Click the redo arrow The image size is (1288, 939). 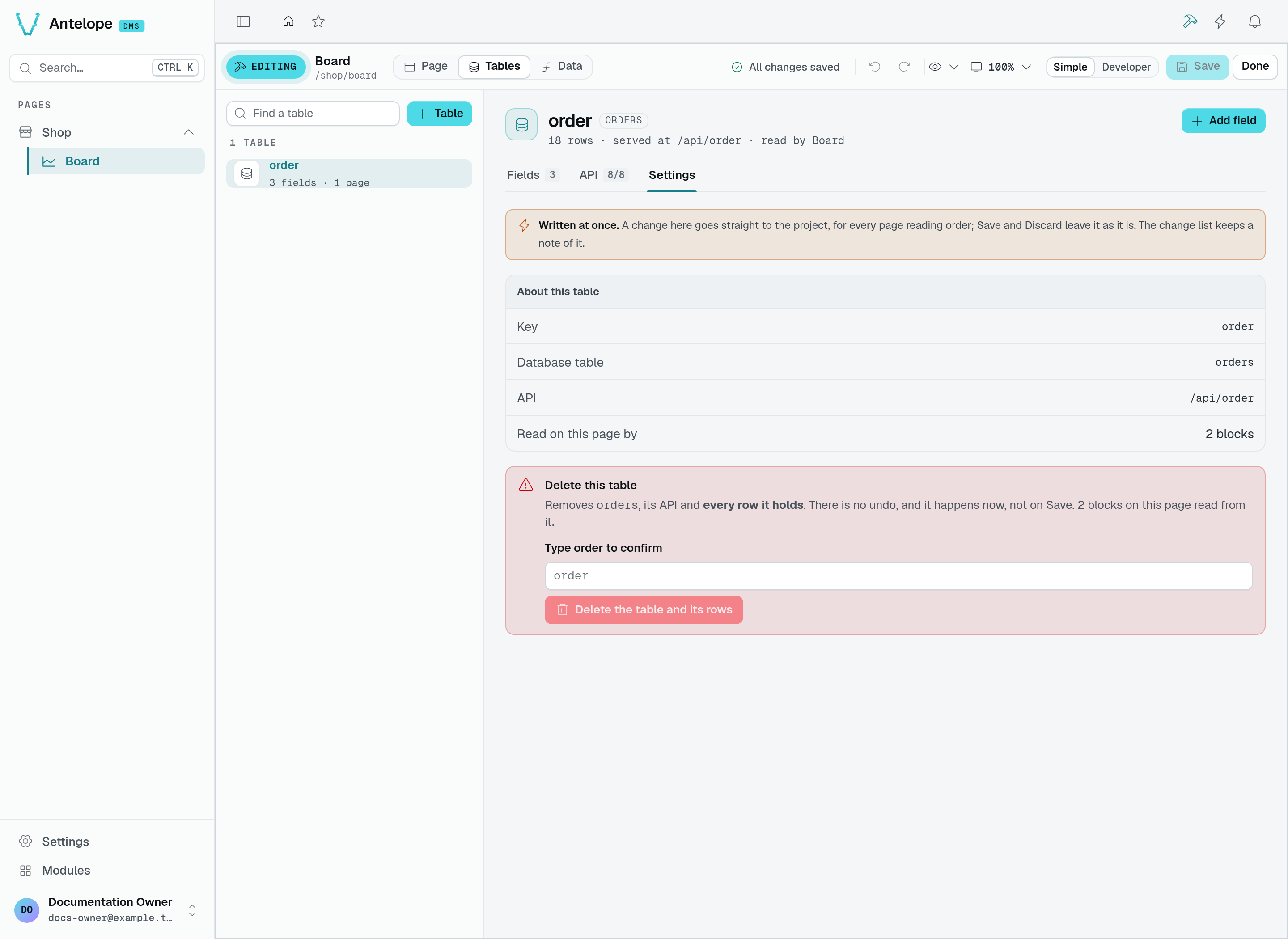coord(904,67)
